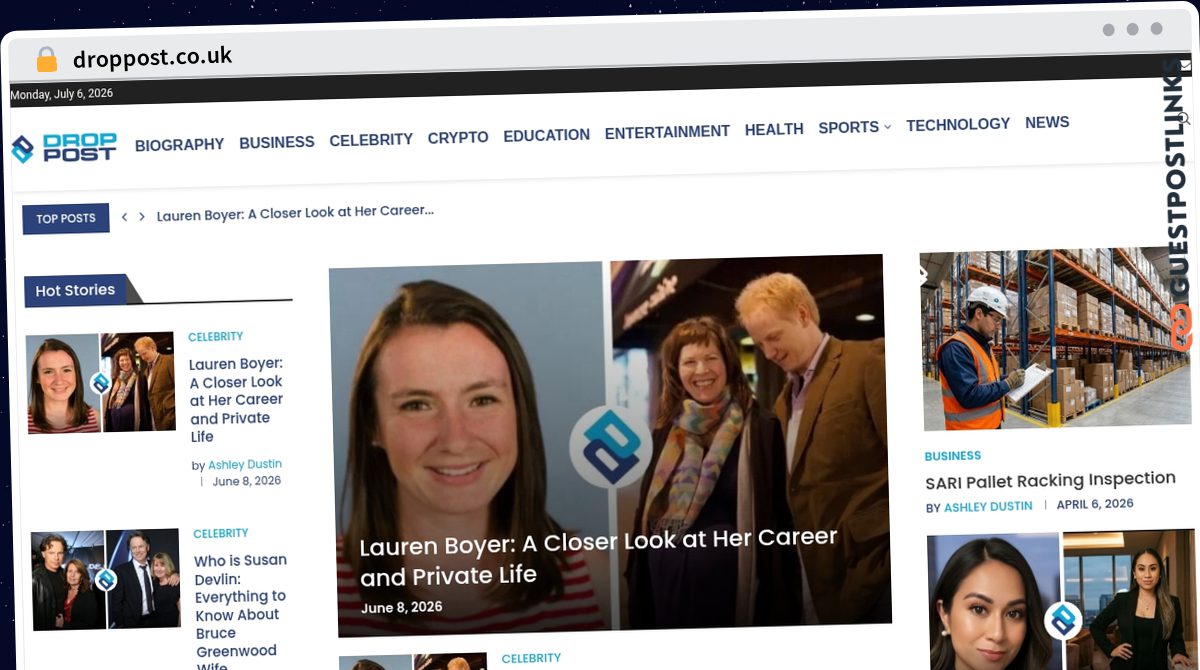The height and width of the screenshot is (670, 1200).
Task: Click Celebrity tag above Susan Devlin story
Action: 221,534
